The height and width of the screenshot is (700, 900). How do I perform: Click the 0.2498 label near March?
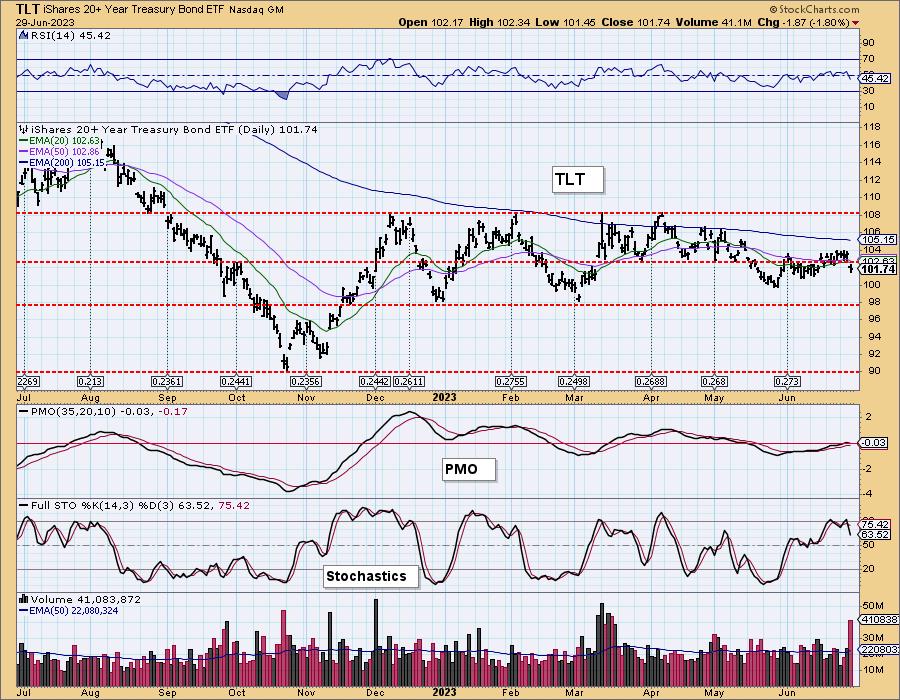575,382
